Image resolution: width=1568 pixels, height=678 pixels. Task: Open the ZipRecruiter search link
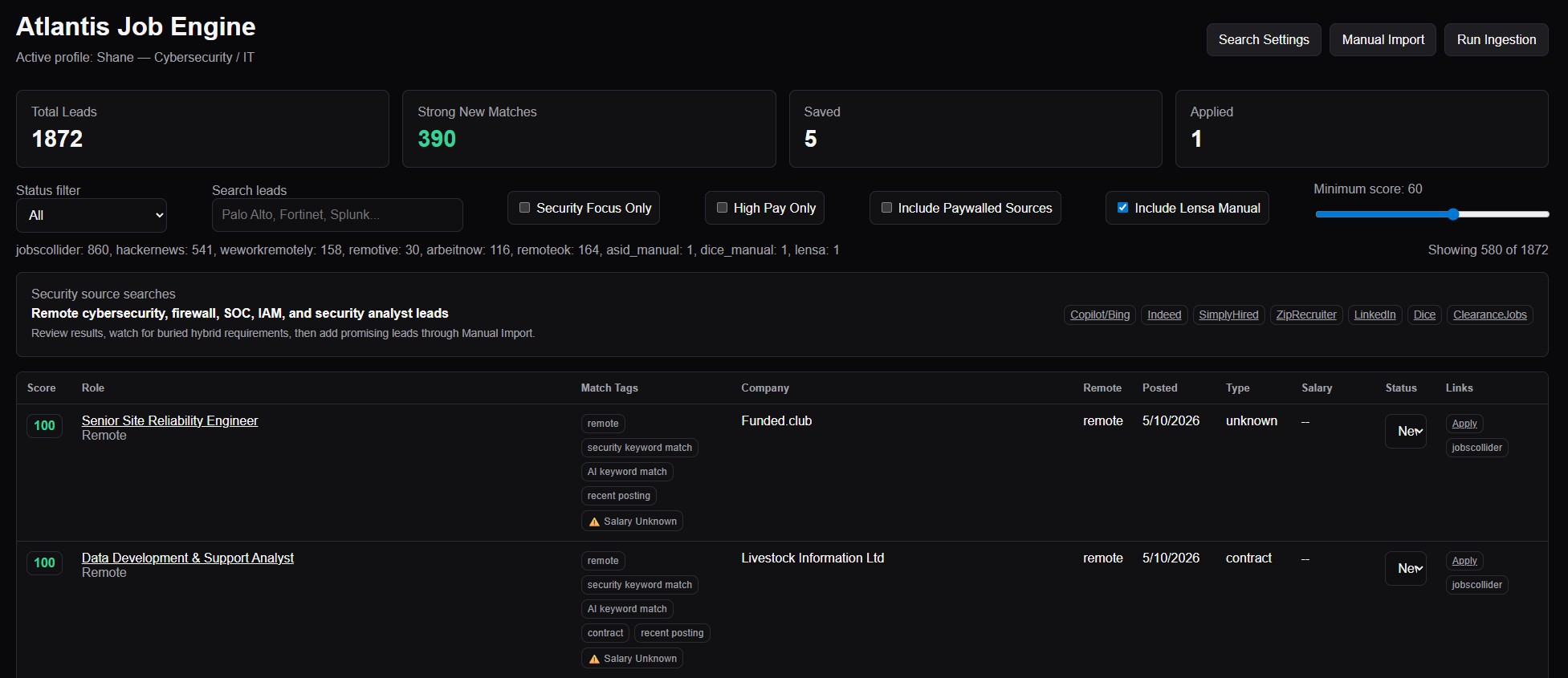coord(1306,315)
